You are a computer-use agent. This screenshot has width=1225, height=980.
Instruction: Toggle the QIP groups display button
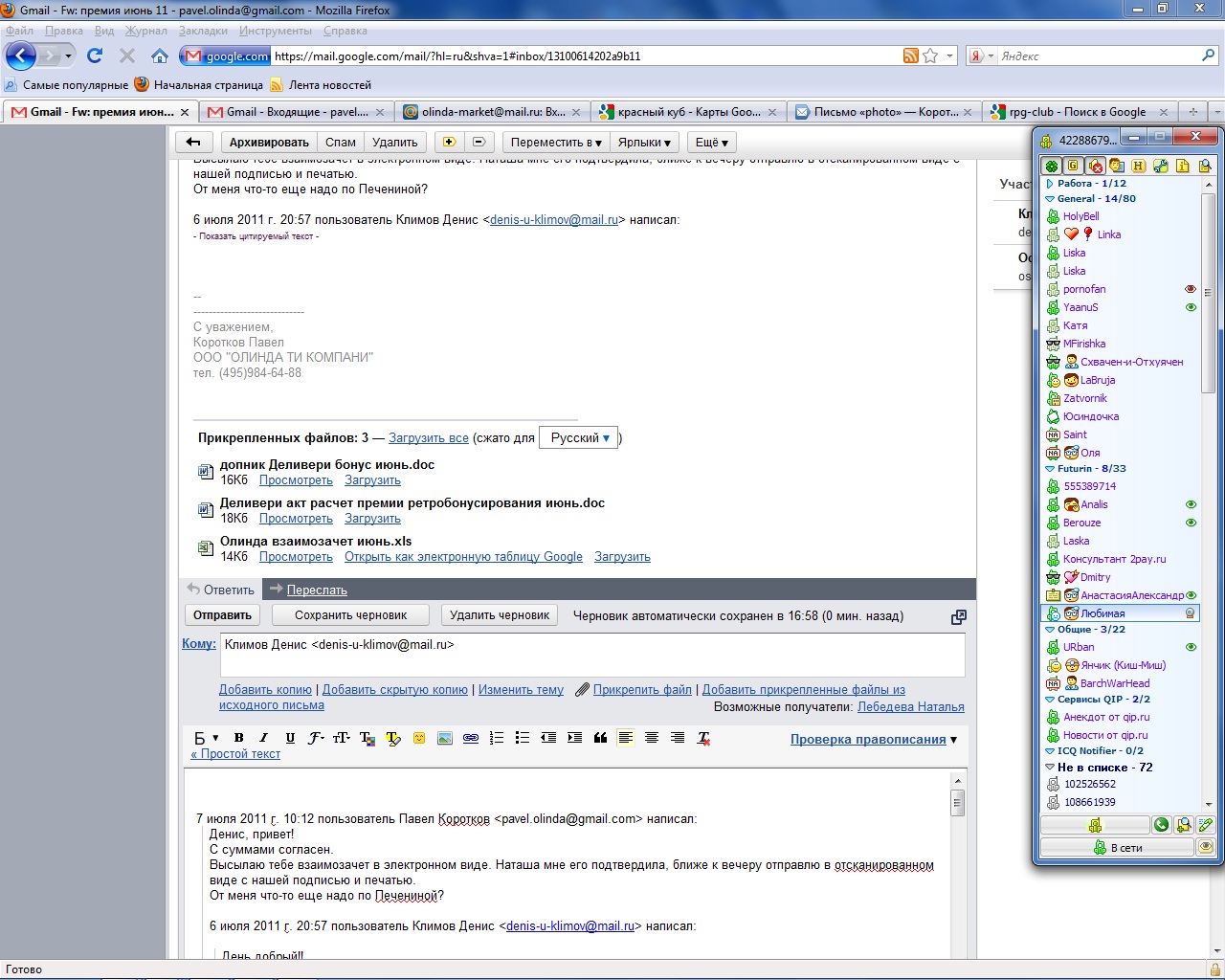pyautogui.click(x=1074, y=167)
